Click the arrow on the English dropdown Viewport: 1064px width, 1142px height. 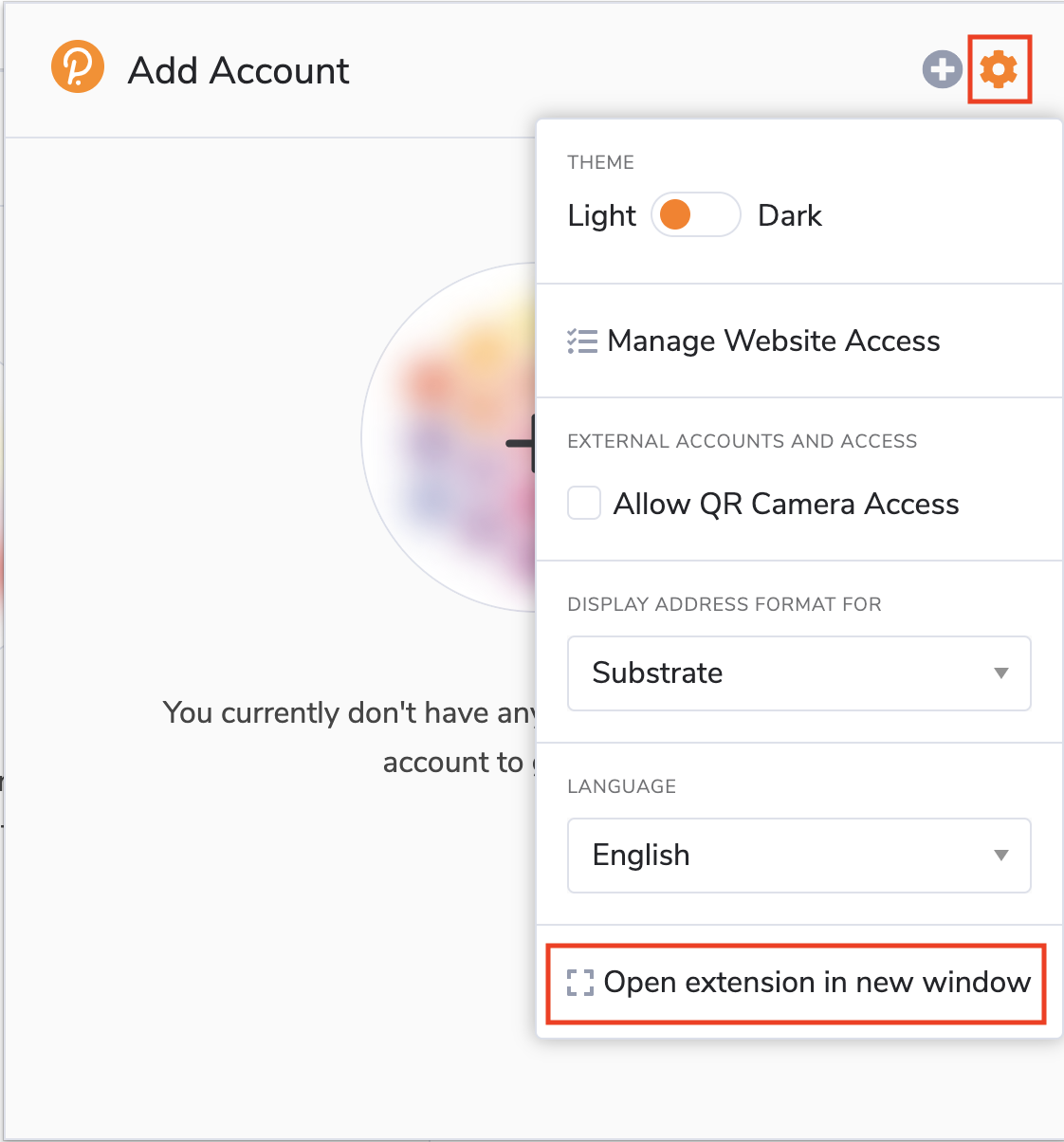(1000, 856)
